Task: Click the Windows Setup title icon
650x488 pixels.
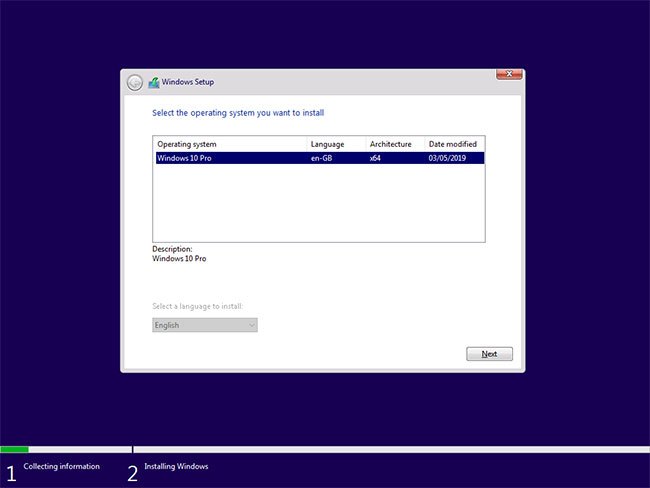Action: (x=154, y=82)
